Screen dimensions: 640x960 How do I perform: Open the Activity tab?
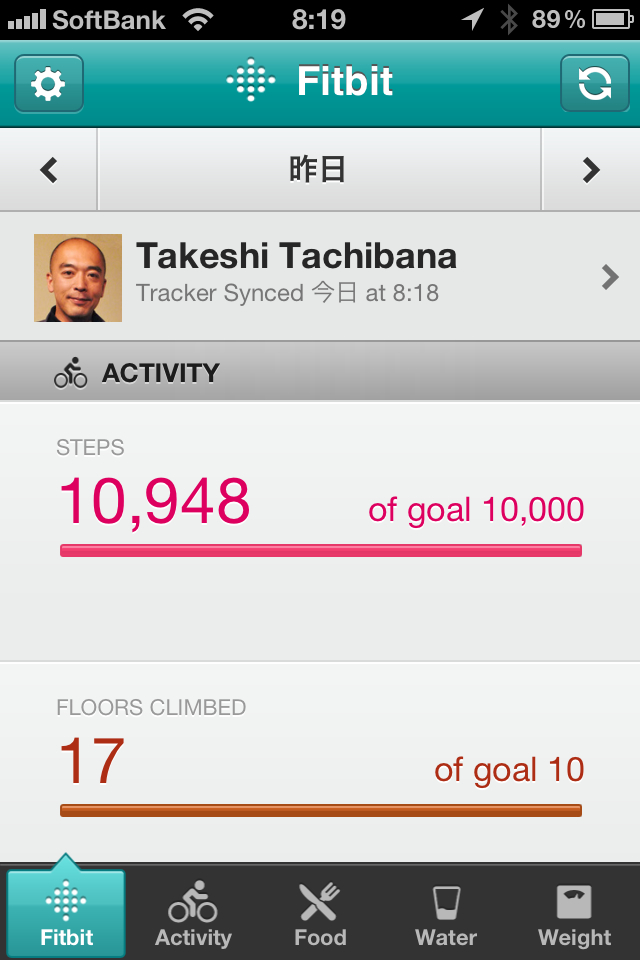(x=193, y=913)
